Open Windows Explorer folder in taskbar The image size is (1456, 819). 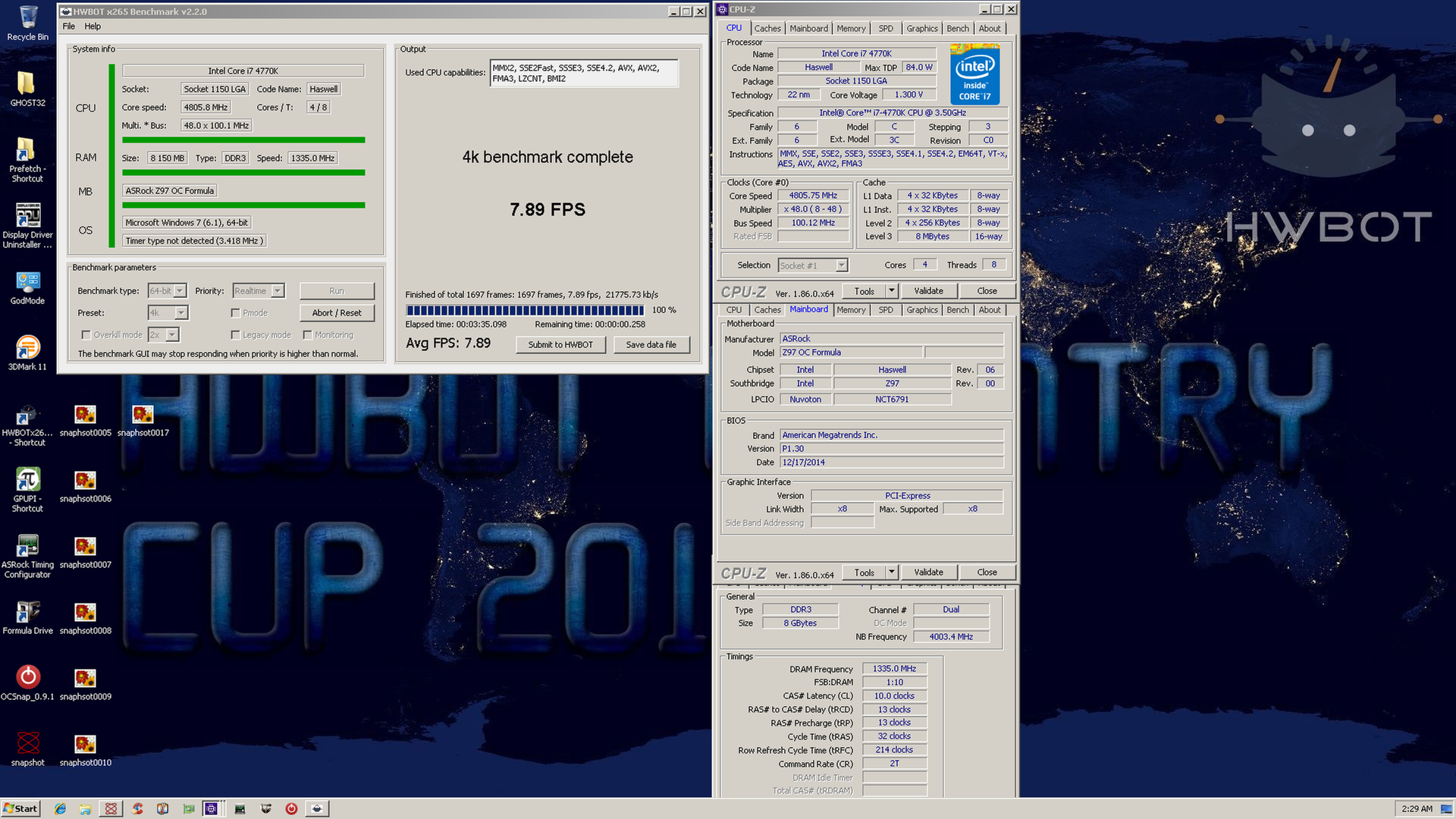pos(86,809)
